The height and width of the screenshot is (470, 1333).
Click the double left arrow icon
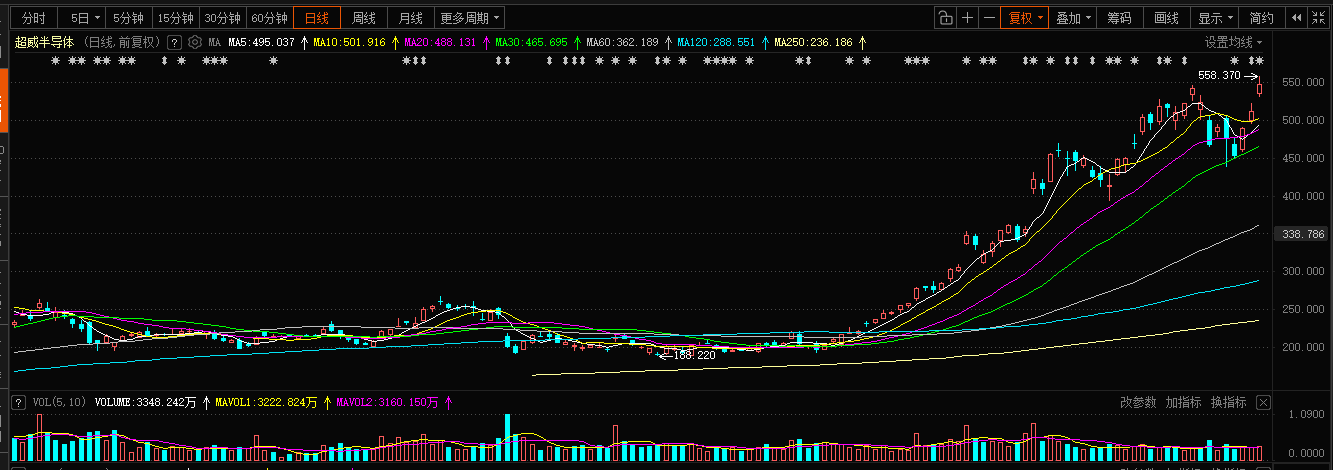tap(1297, 18)
